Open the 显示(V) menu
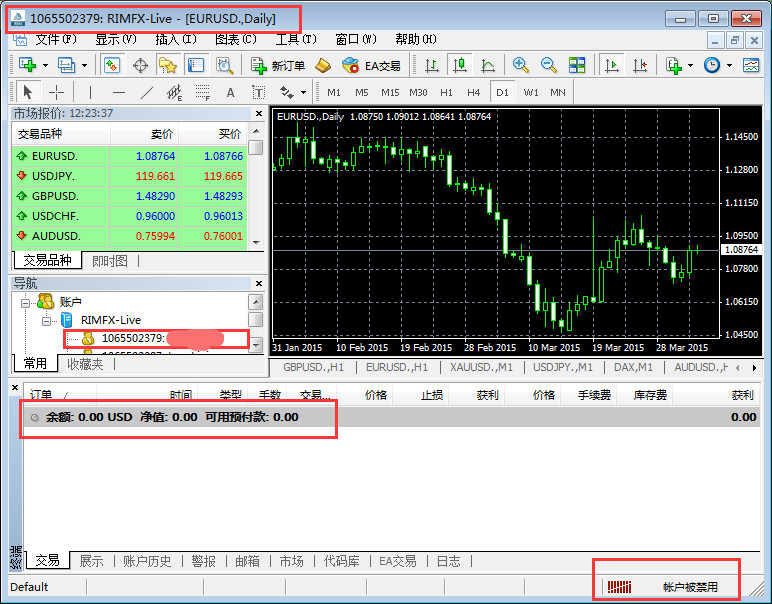 116,39
